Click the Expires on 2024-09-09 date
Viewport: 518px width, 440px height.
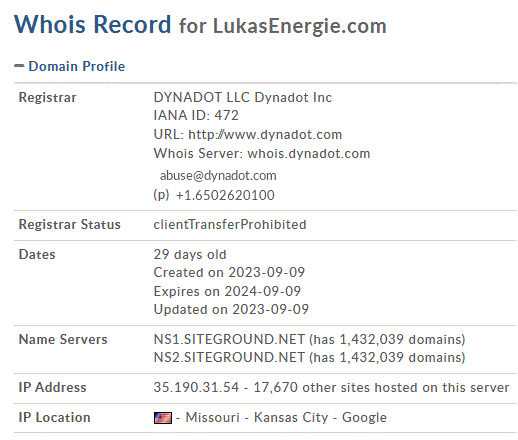click(x=227, y=291)
